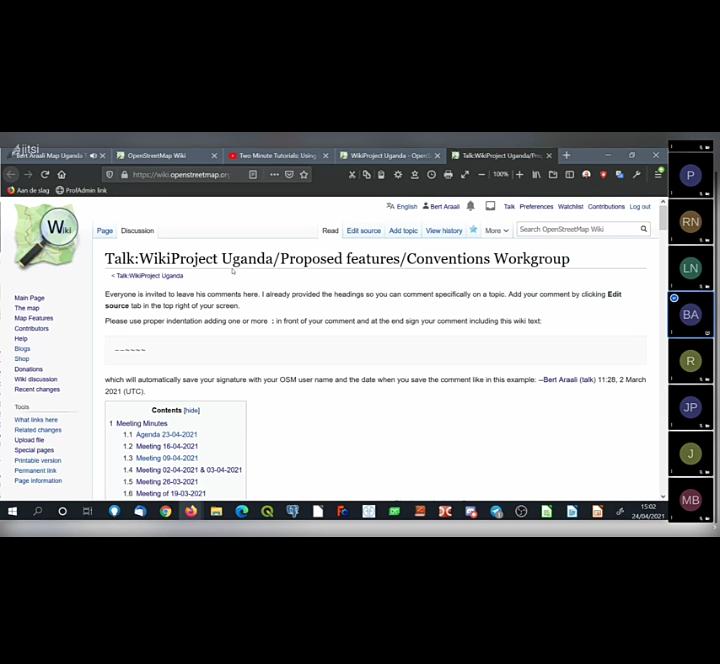Switch to WikiProject Uganda browser tab

point(390,156)
